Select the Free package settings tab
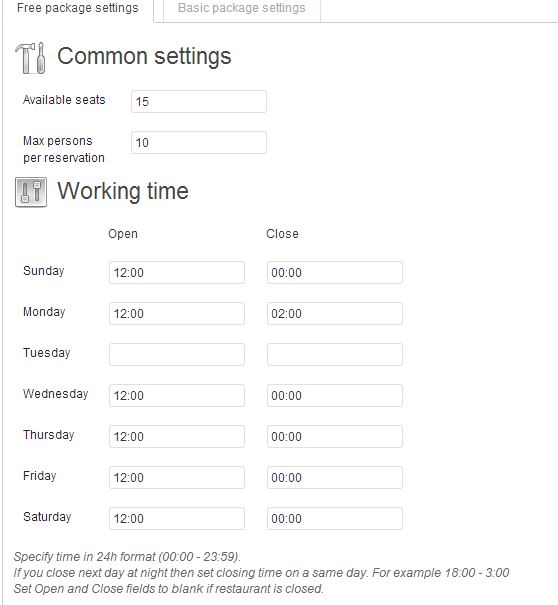Screen dimensions: 558x605 (78, 9)
